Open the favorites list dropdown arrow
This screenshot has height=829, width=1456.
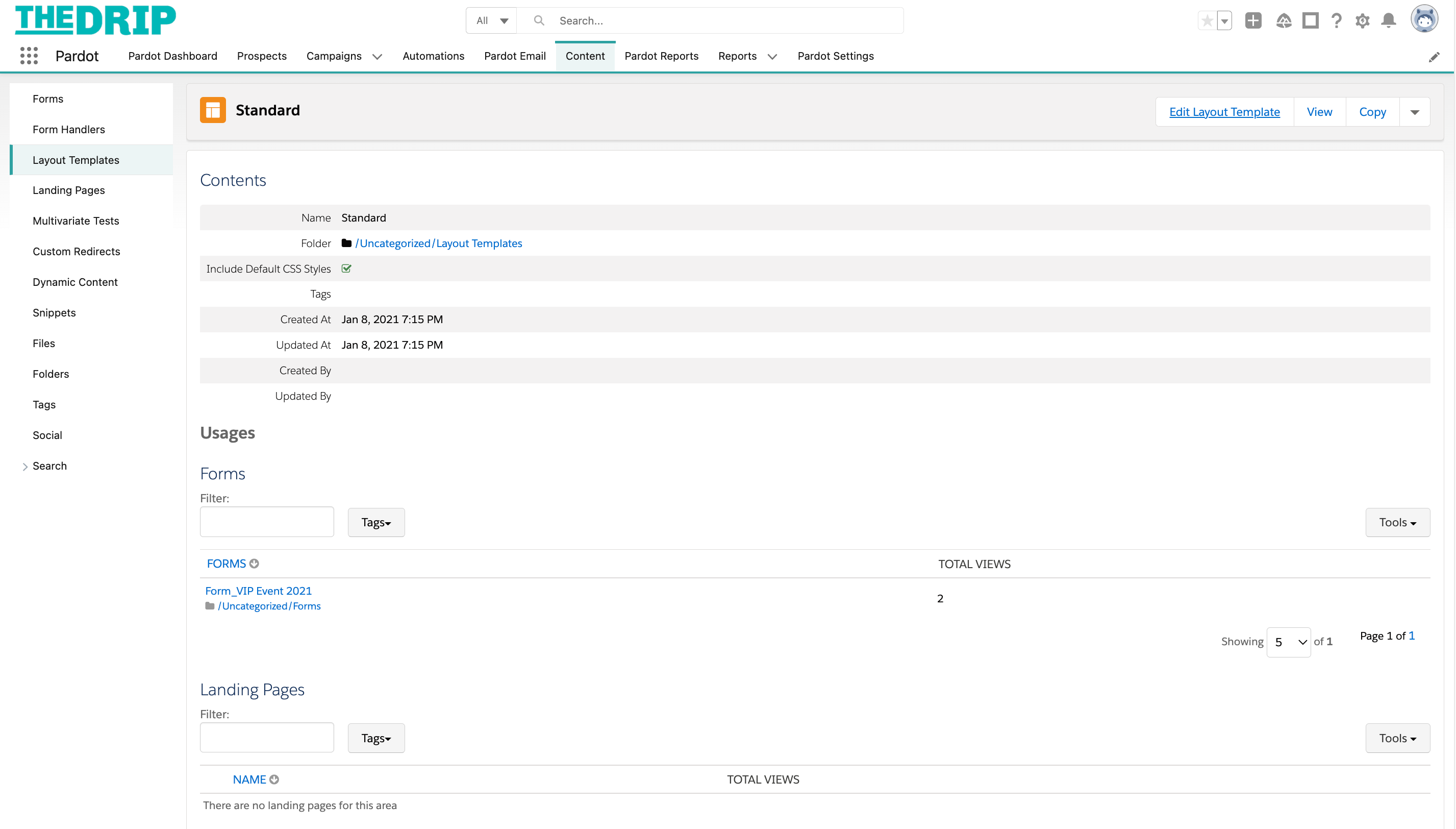pos(1224,21)
